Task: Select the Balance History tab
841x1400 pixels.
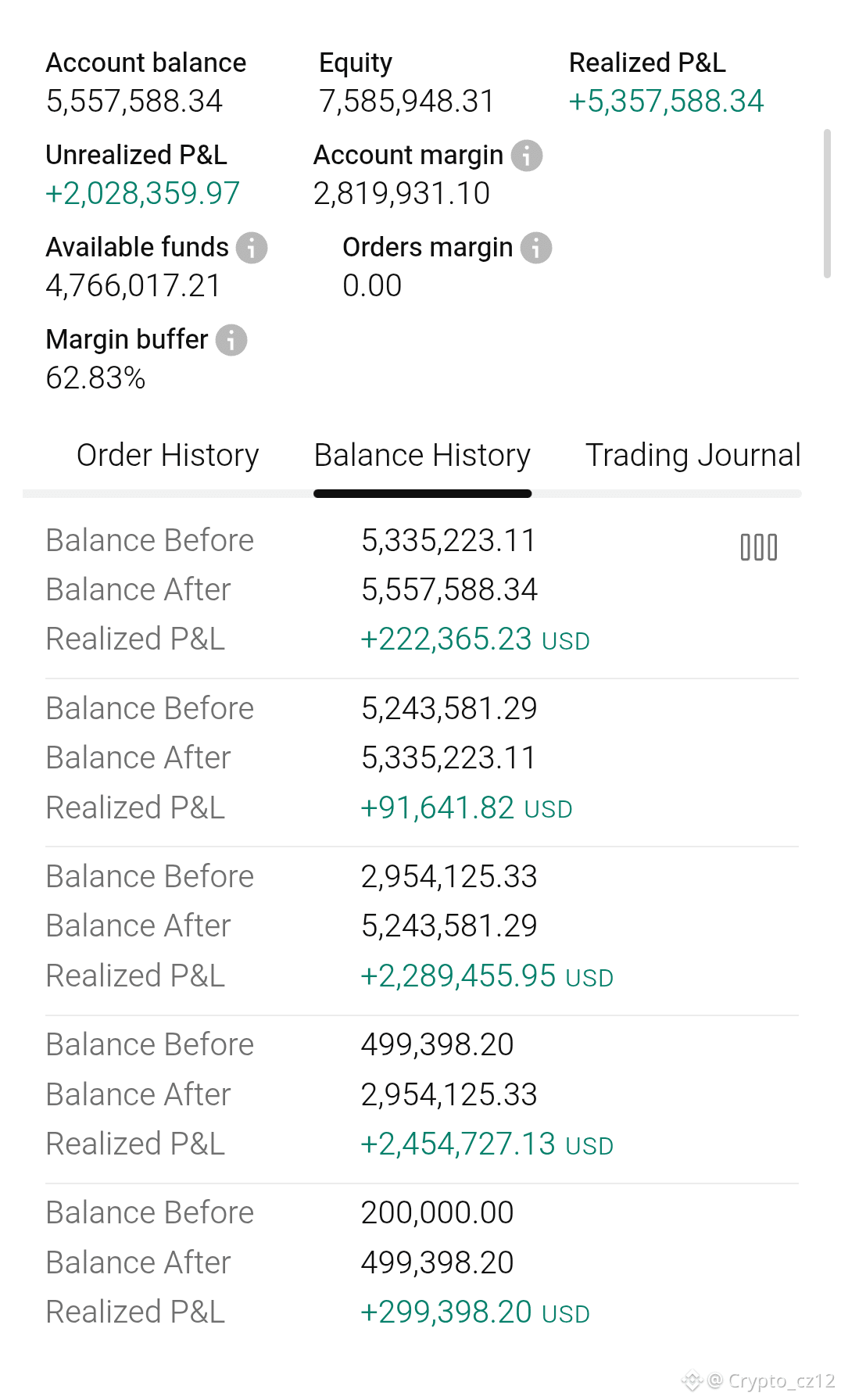Action: 422,455
